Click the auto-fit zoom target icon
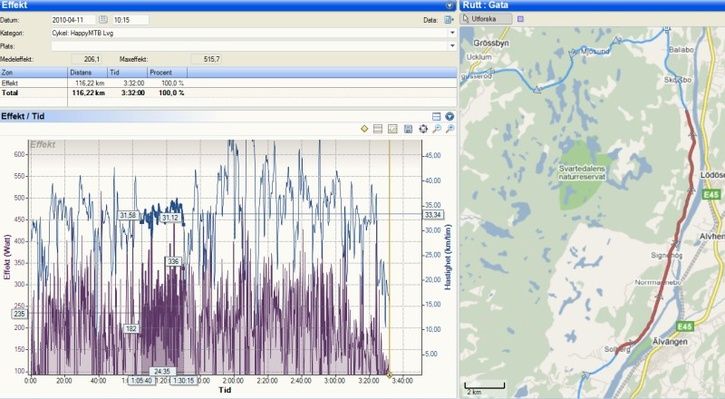The height and width of the screenshot is (399, 725). 423,129
